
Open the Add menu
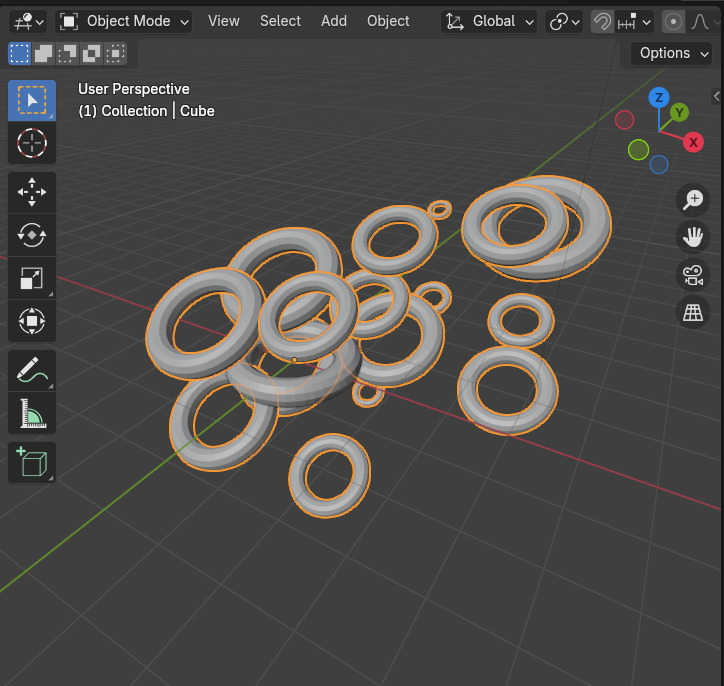pos(334,21)
